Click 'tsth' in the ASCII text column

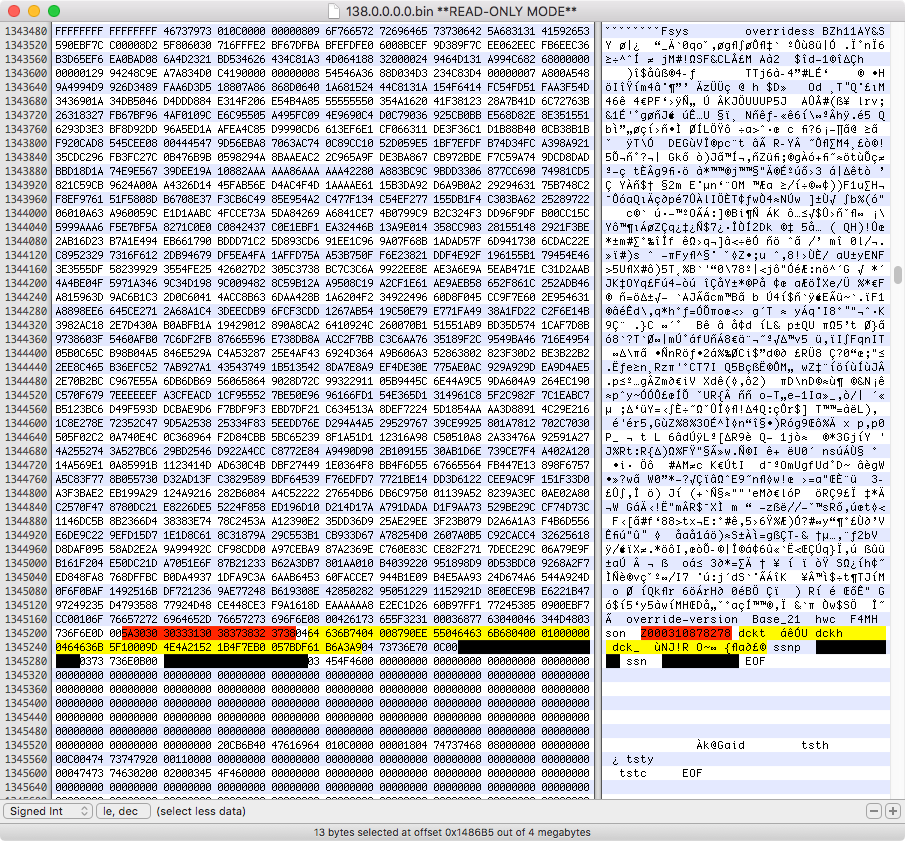click(815, 745)
